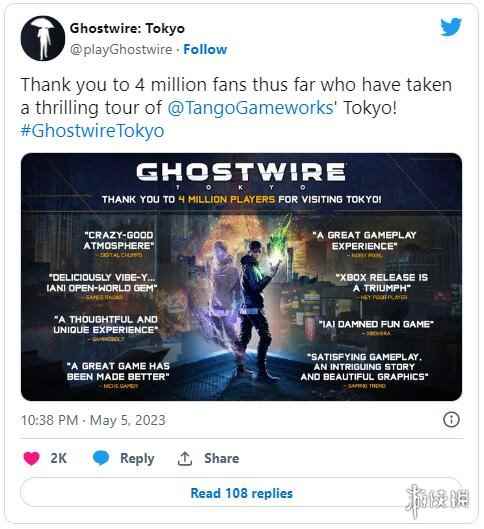This screenshot has height=529, width=484.
Task: Open the @TangoGameworks mention link
Action: pos(250,108)
